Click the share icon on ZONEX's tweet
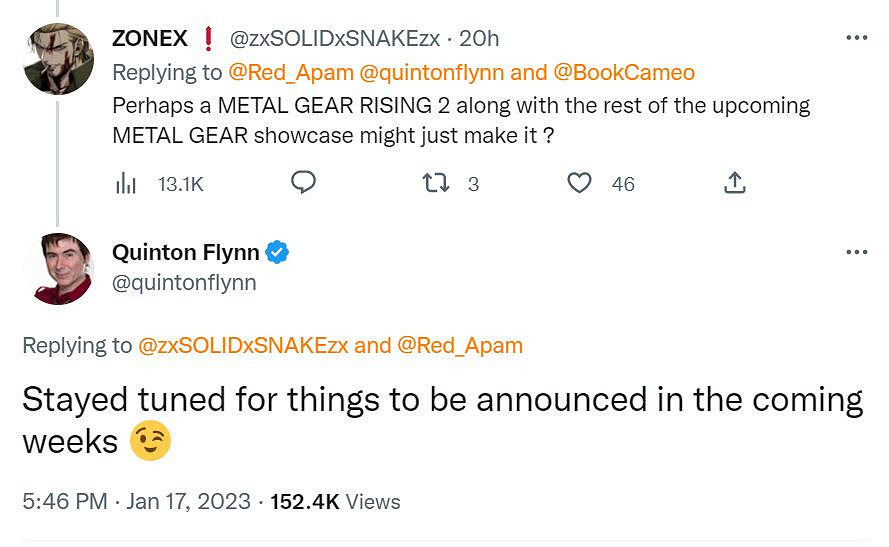The image size is (889, 547). [733, 183]
